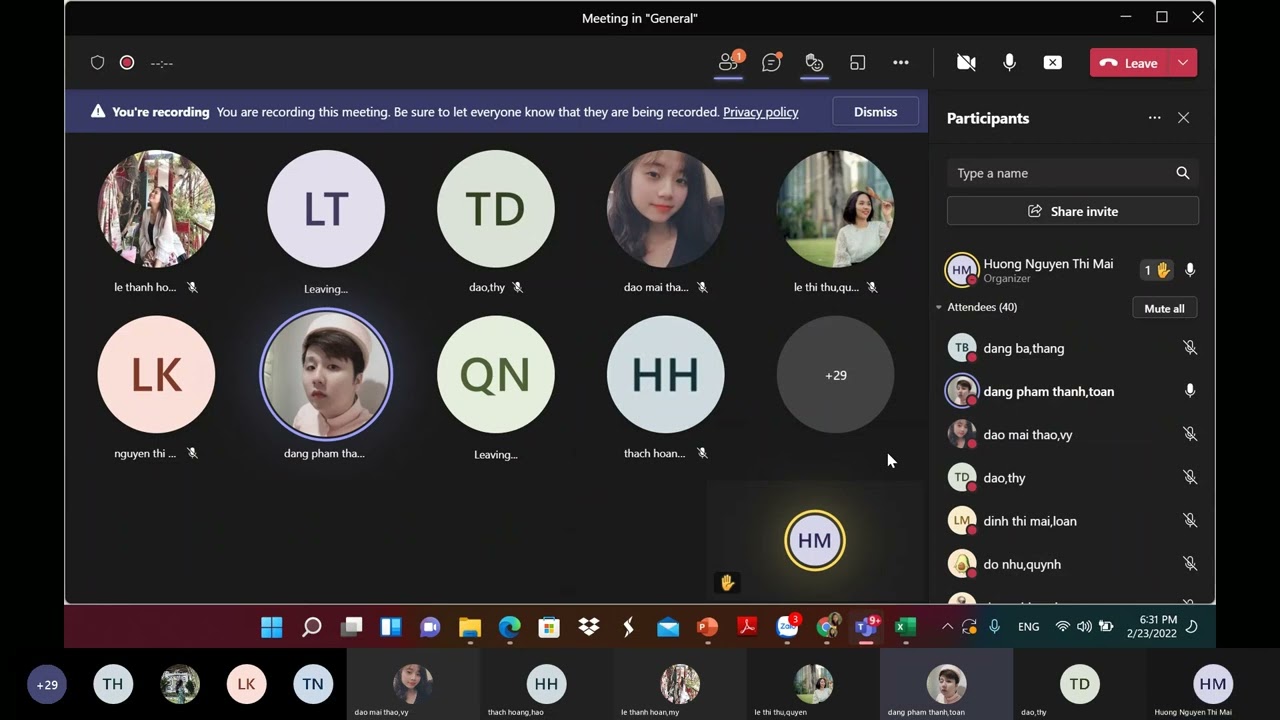This screenshot has height=720, width=1280.
Task: Open the meeting chat icon
Action: pyautogui.click(x=771, y=62)
